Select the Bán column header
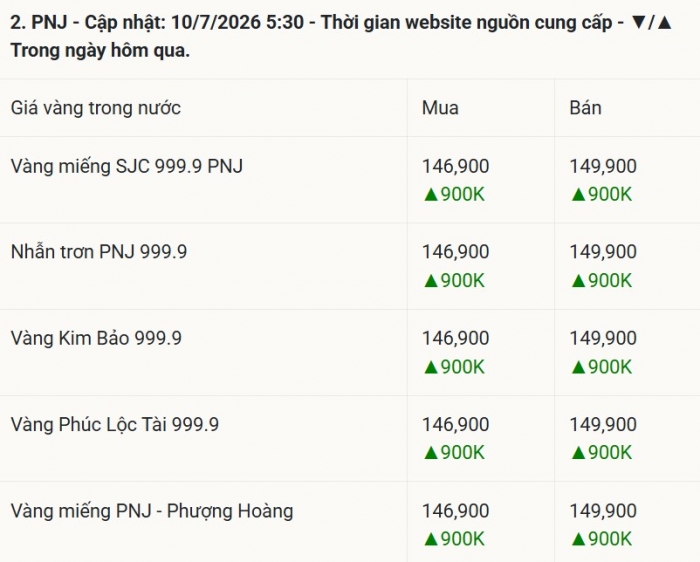 (x=585, y=108)
